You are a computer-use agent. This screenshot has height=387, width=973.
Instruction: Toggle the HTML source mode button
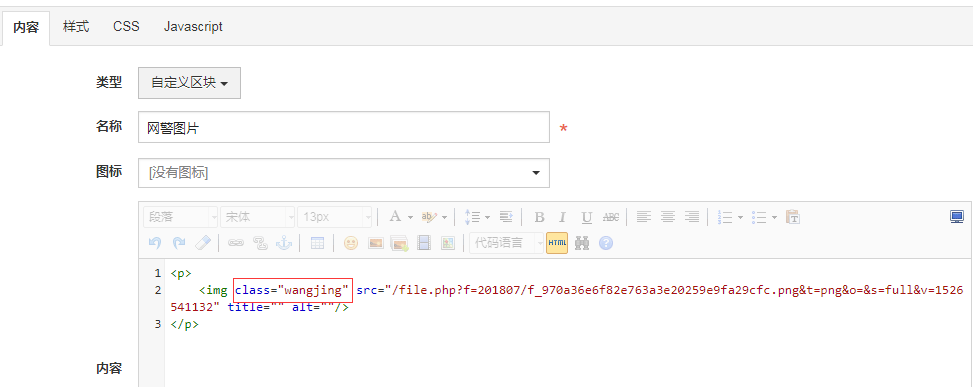[557, 243]
